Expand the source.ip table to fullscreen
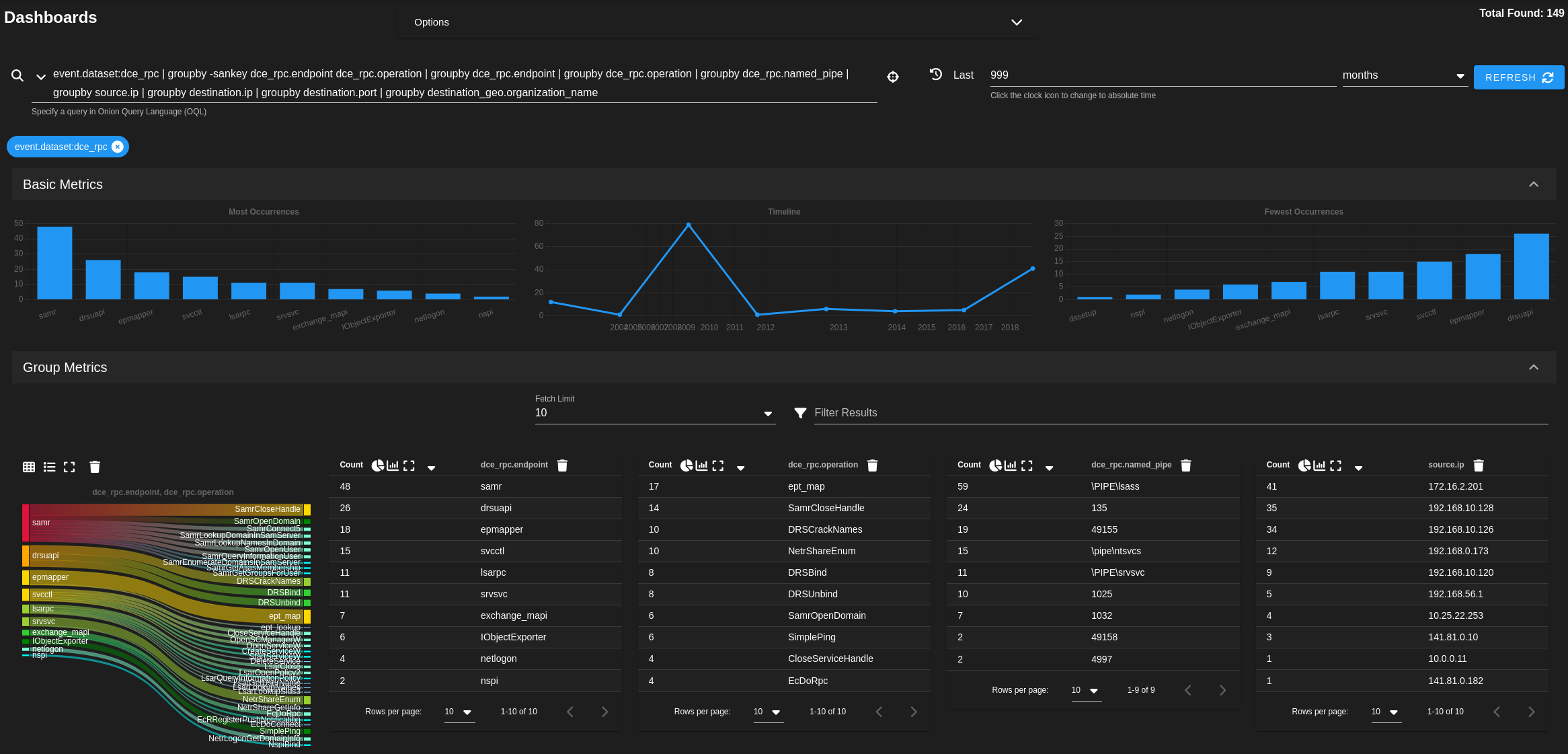This screenshot has height=754, width=1568. [x=1335, y=465]
